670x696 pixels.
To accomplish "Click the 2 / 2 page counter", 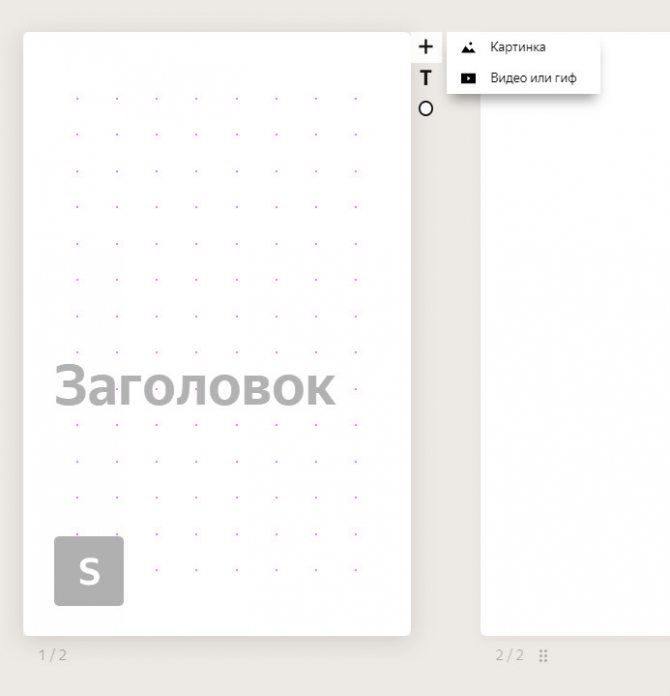I will [509, 656].
